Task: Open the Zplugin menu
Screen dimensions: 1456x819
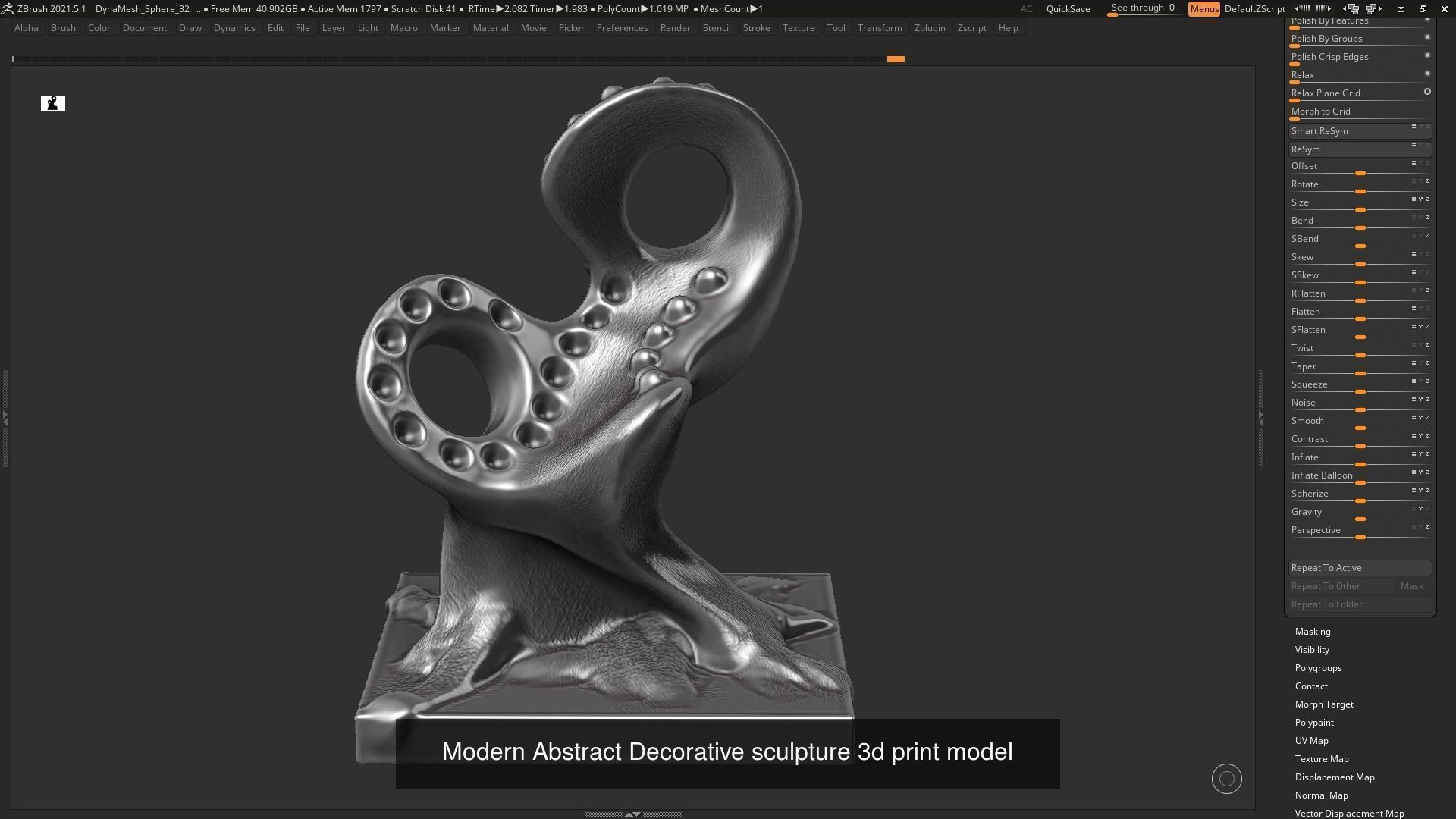Action: coord(930,28)
